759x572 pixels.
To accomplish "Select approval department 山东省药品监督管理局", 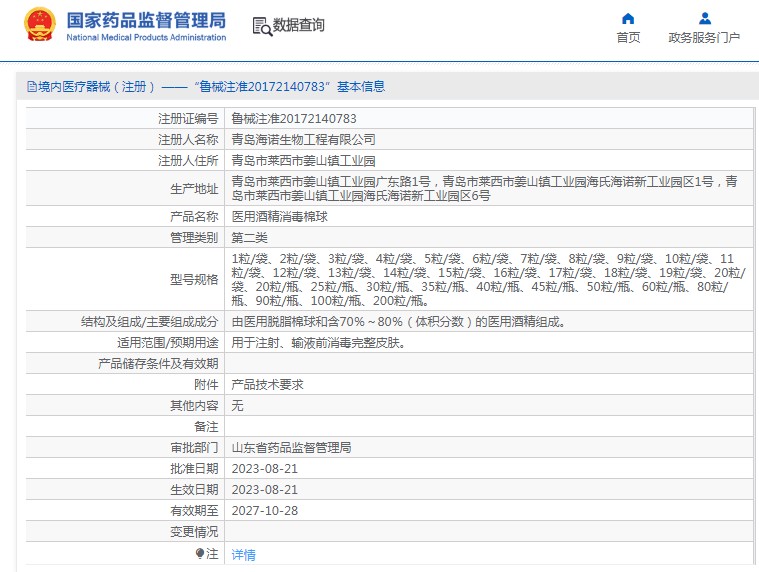I will pos(291,448).
